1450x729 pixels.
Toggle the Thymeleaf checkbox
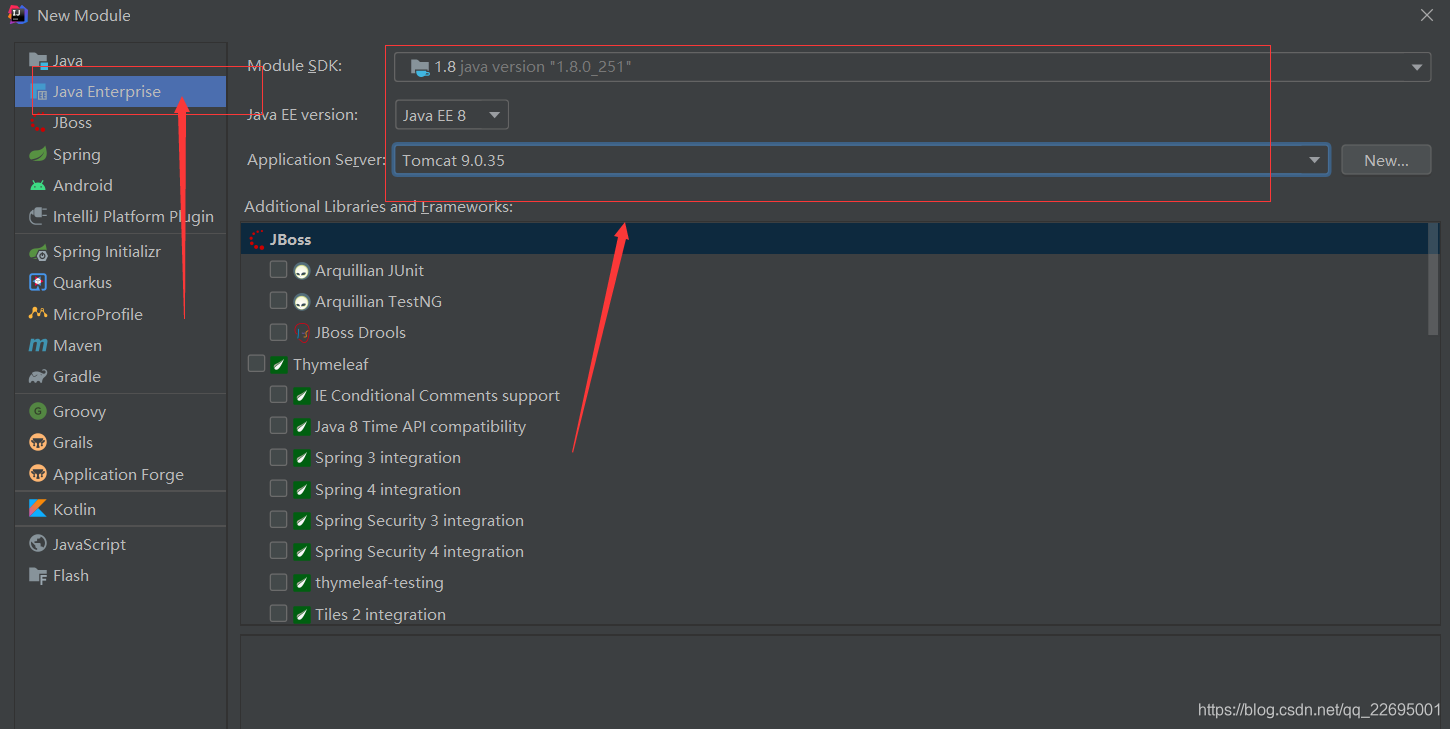[x=257, y=364]
